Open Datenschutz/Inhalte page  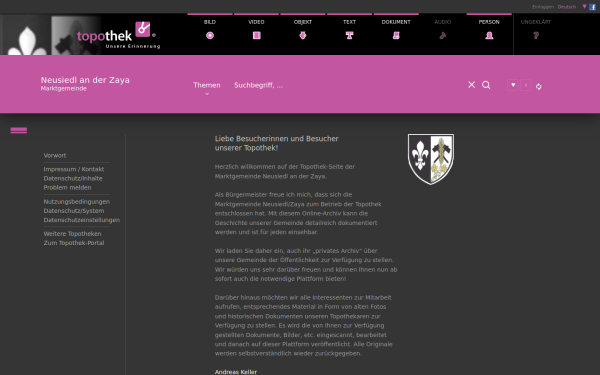click(73, 178)
